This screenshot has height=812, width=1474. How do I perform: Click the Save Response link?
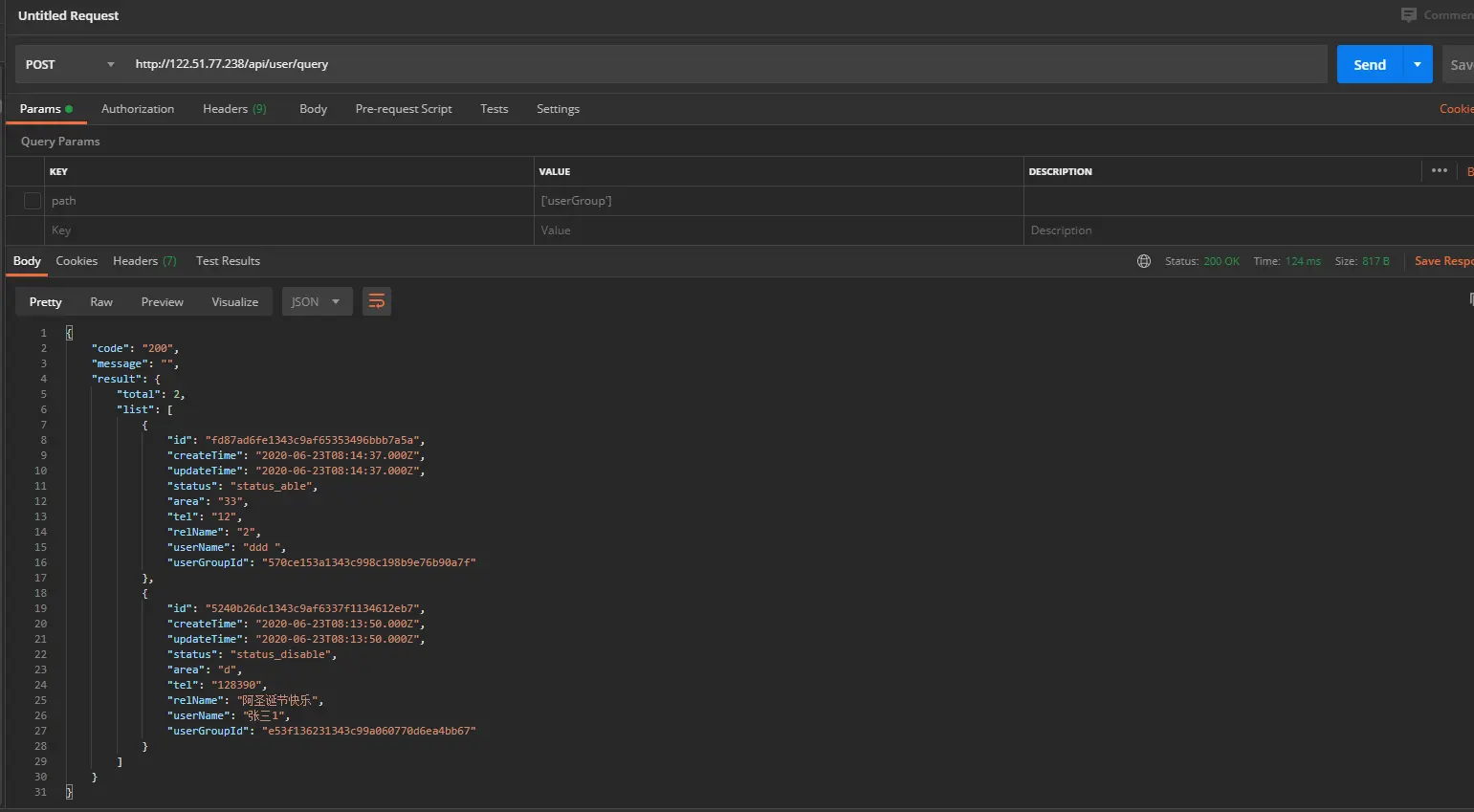click(x=1443, y=261)
